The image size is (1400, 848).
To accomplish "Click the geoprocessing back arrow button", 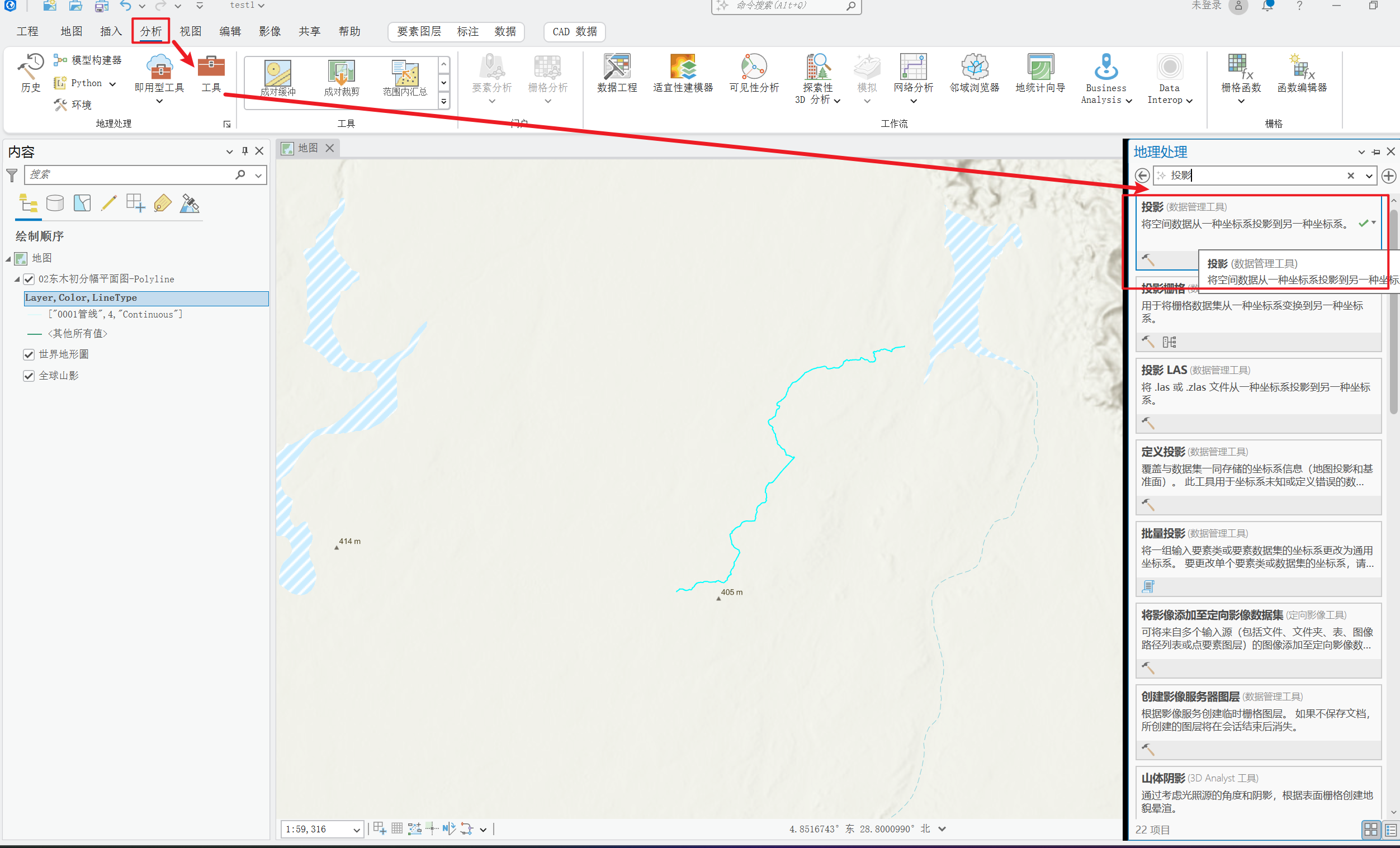I will click(1142, 176).
